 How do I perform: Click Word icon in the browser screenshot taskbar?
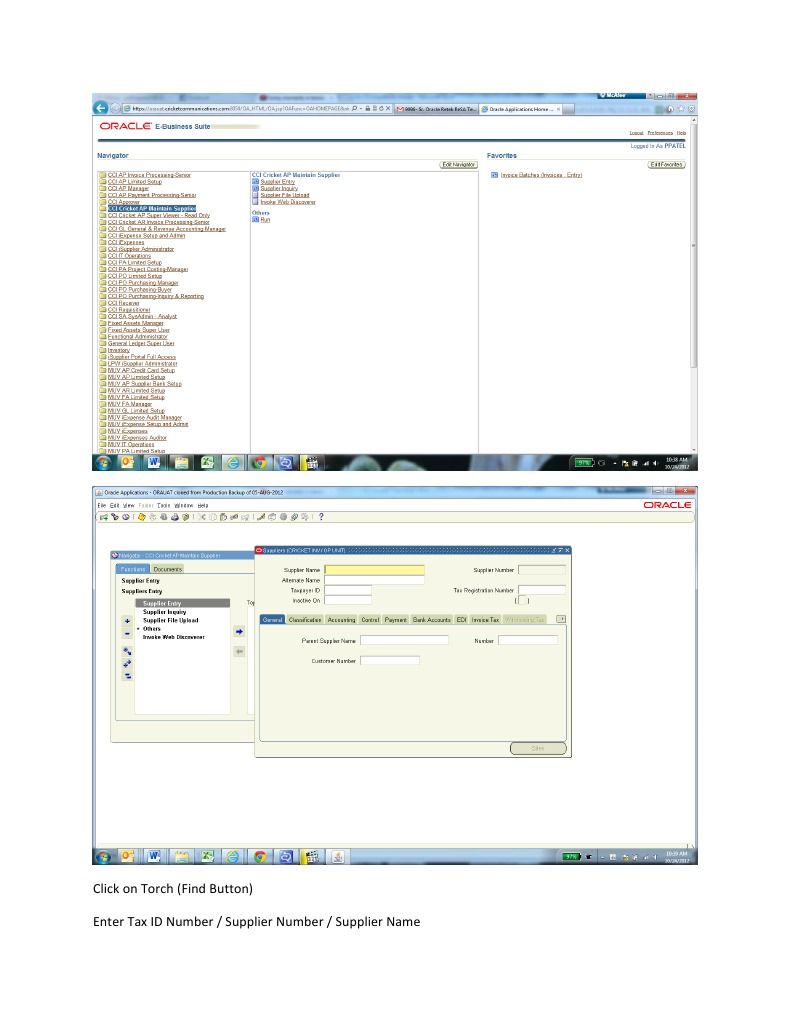154,463
